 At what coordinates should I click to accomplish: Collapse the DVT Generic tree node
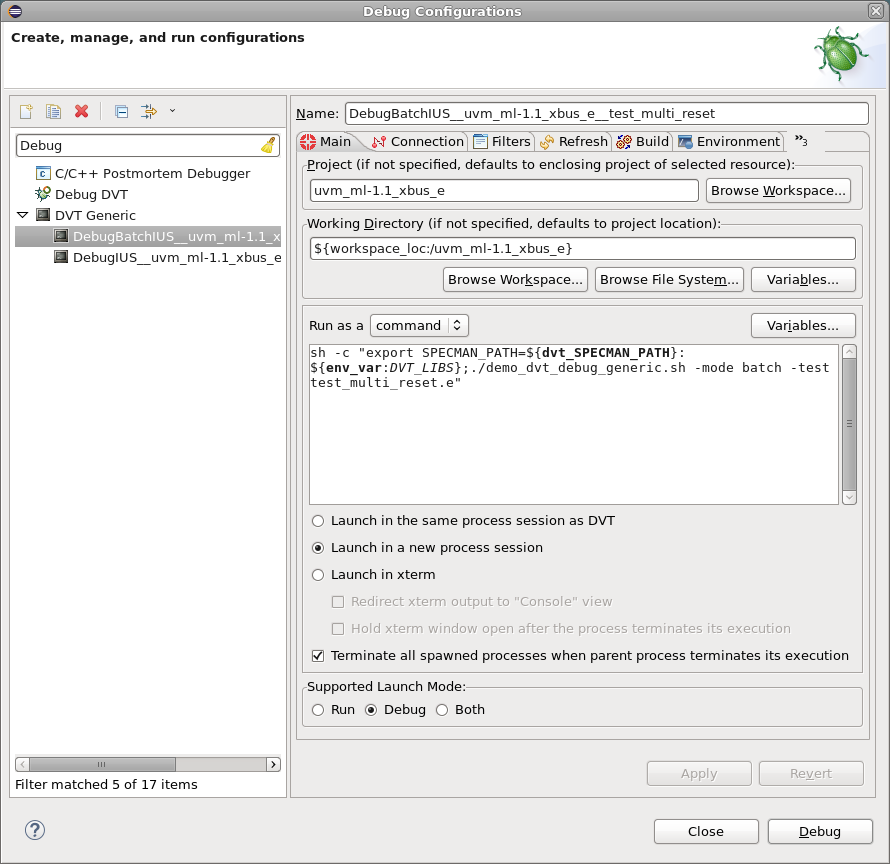[x=22, y=215]
